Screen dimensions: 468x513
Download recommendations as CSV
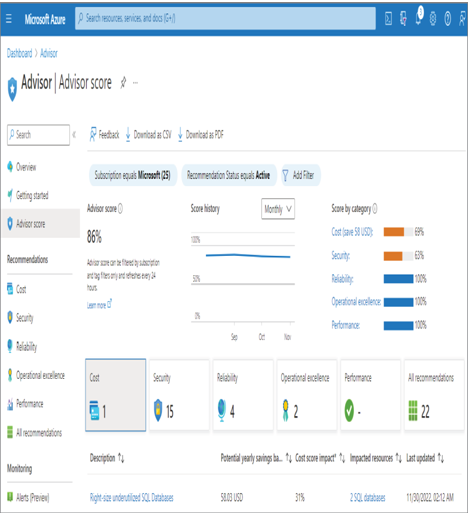click(148, 135)
